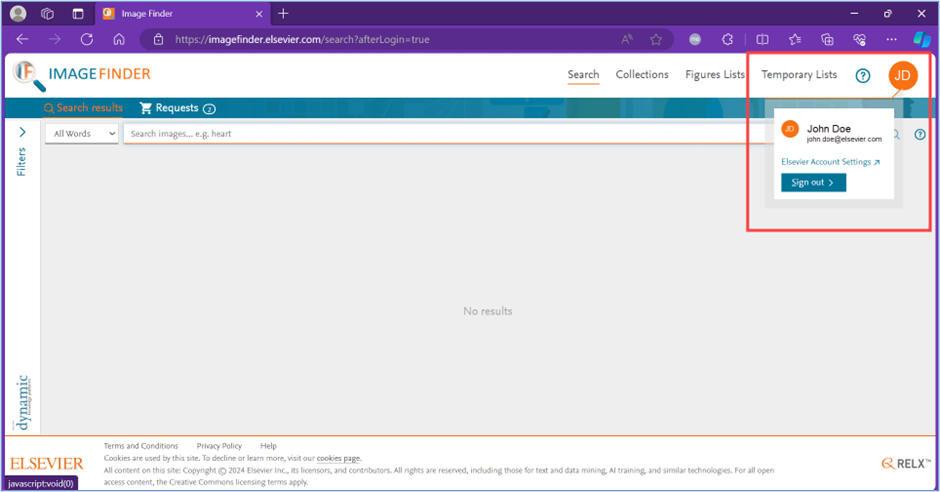The height and width of the screenshot is (492, 940).
Task: Add page to favorites star icon
Action: pos(656,40)
